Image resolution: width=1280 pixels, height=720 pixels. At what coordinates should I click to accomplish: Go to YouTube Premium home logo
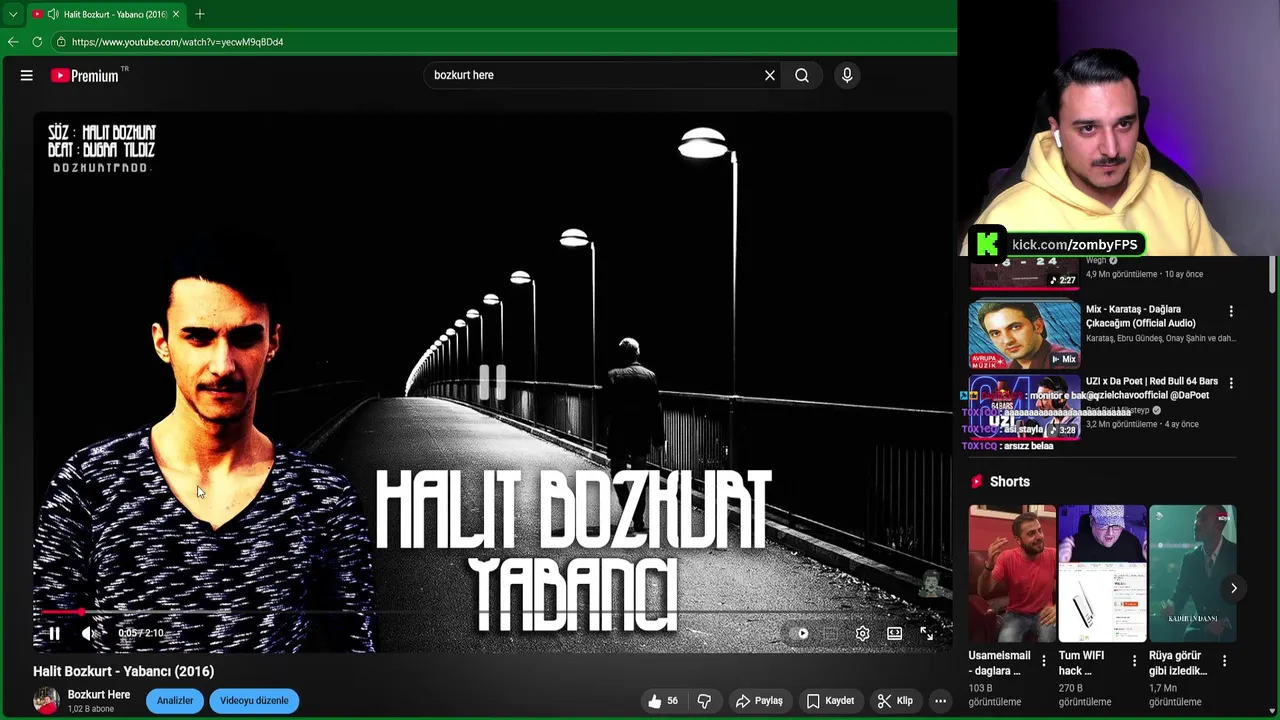point(85,75)
